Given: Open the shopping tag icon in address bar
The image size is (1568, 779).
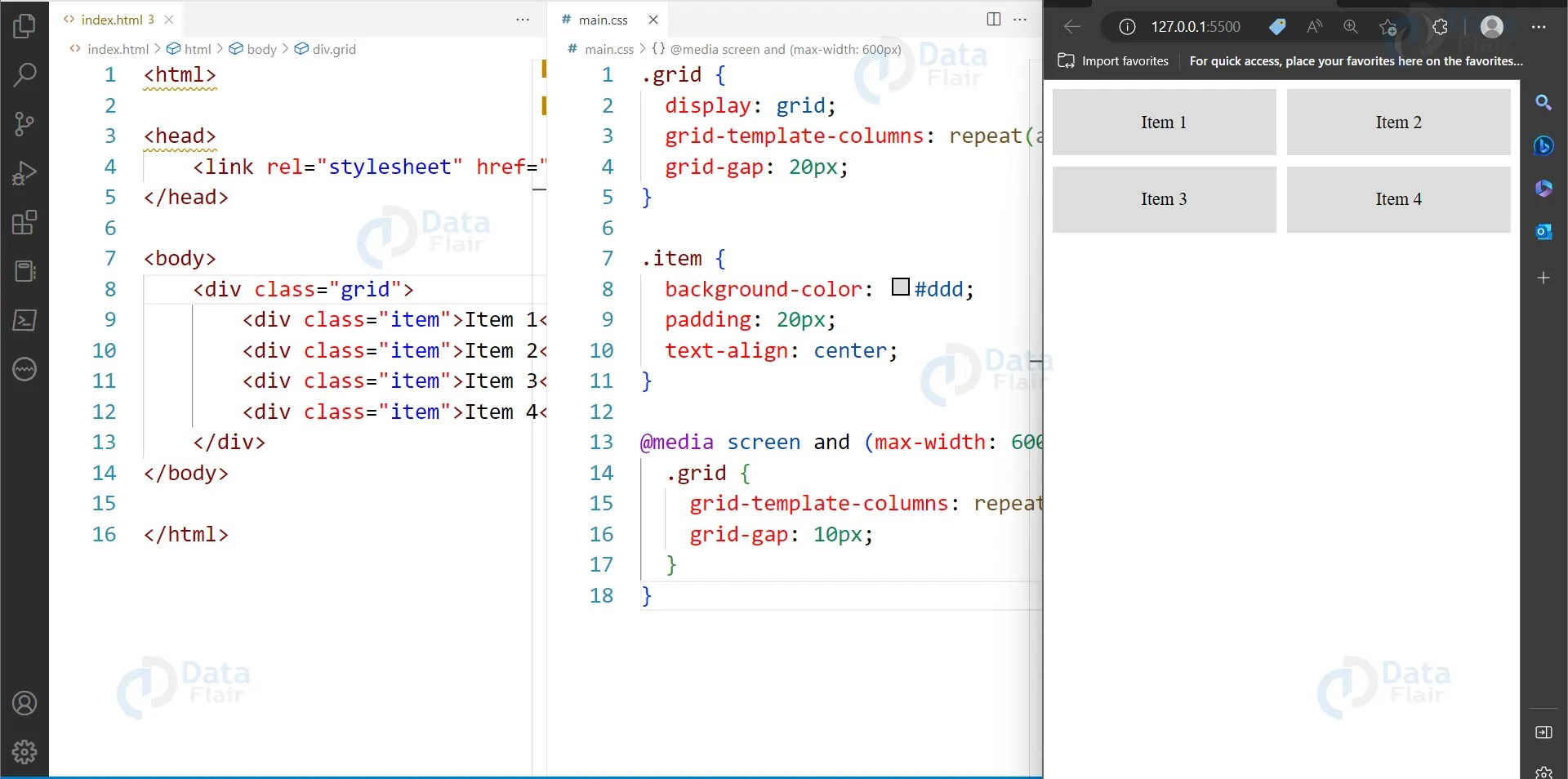Looking at the screenshot, I should point(1277,27).
